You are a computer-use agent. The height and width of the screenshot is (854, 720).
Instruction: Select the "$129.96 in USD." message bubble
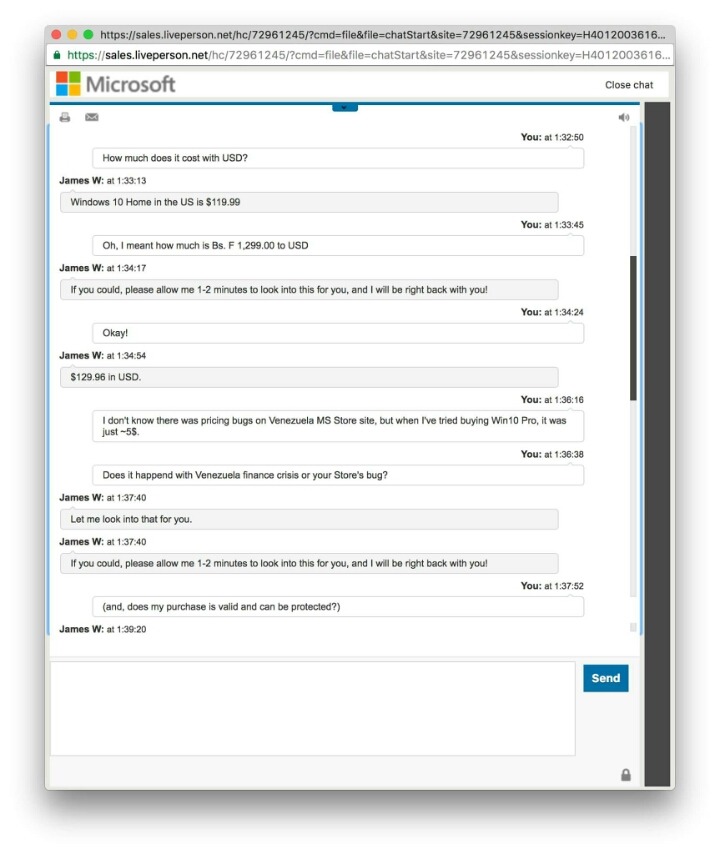(x=309, y=377)
